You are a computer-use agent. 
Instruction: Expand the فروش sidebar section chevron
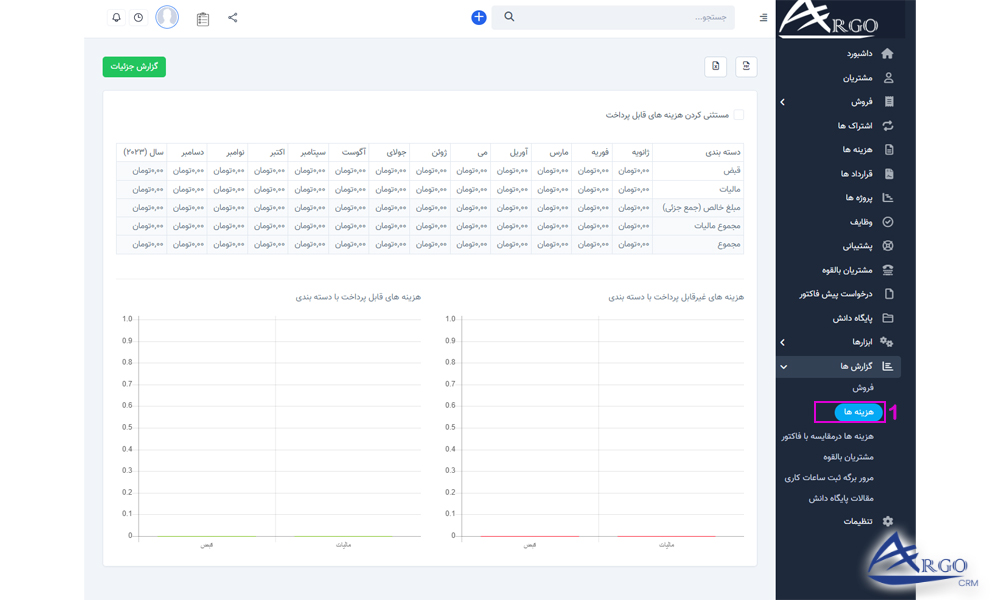pos(783,101)
